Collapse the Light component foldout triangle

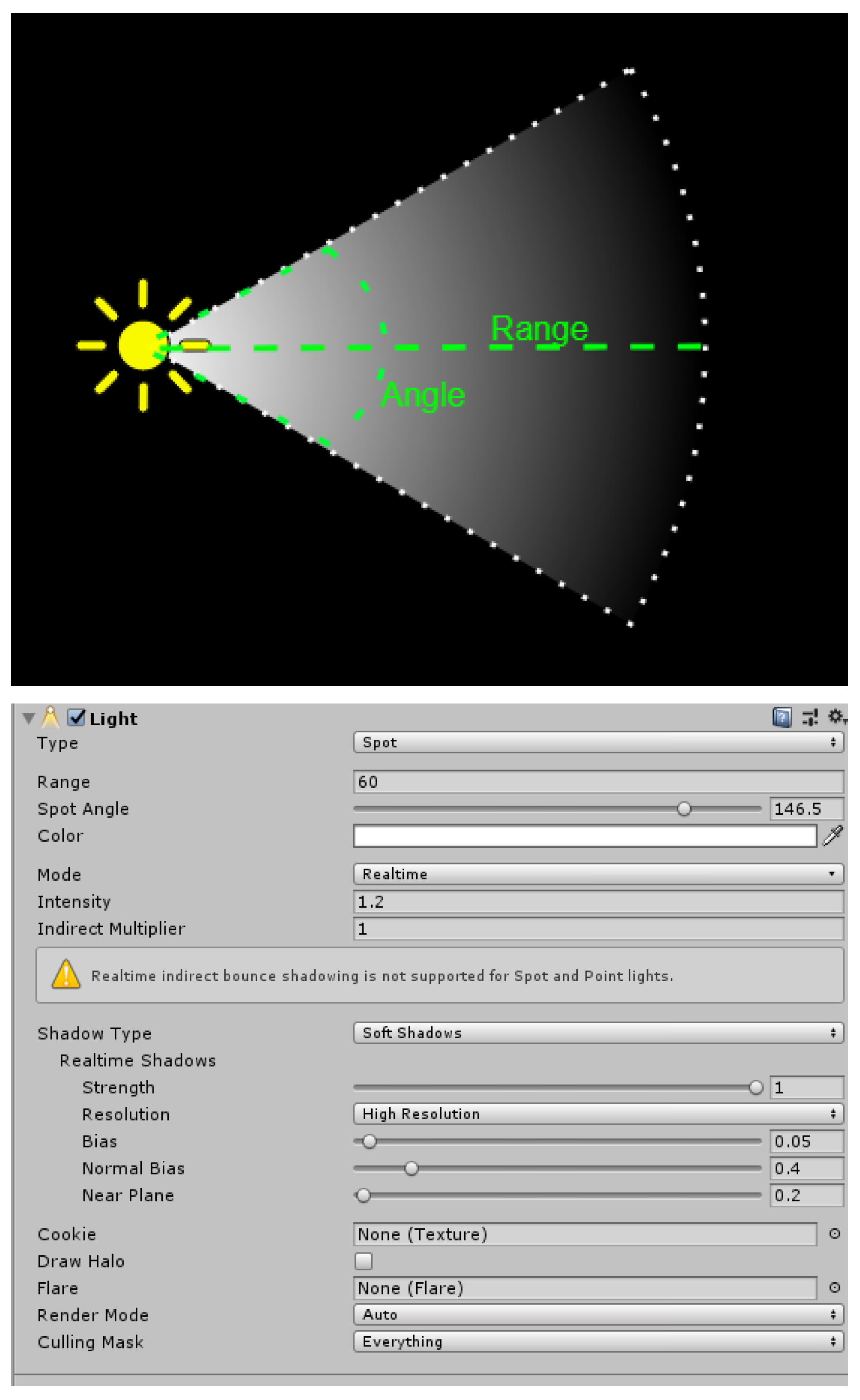pyautogui.click(x=28, y=718)
